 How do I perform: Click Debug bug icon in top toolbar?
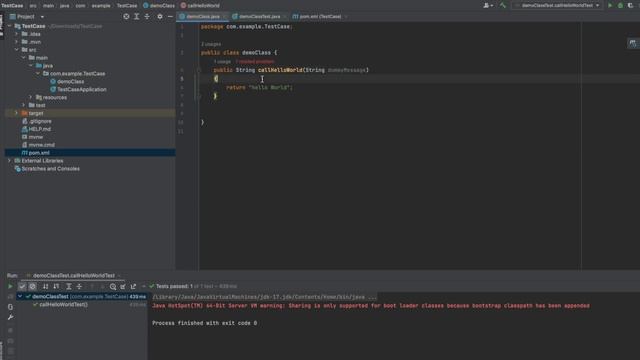coord(620,5)
